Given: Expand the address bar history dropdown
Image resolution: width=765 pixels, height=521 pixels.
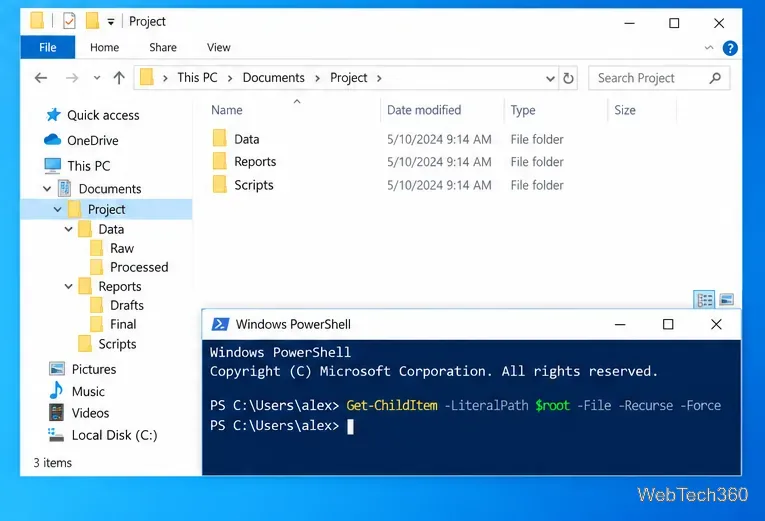Looking at the screenshot, I should 550,79.
